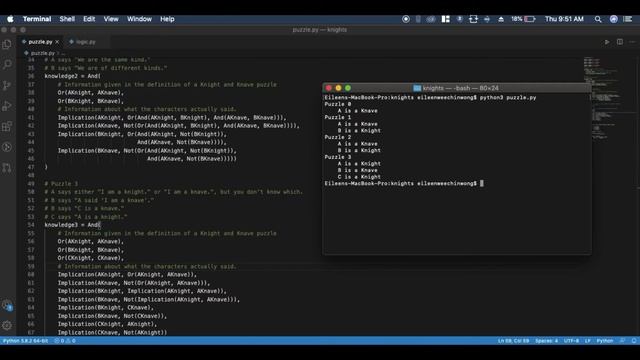The height and width of the screenshot is (360, 640).
Task: Click the 18% battery indicator
Action: [x=523, y=19]
